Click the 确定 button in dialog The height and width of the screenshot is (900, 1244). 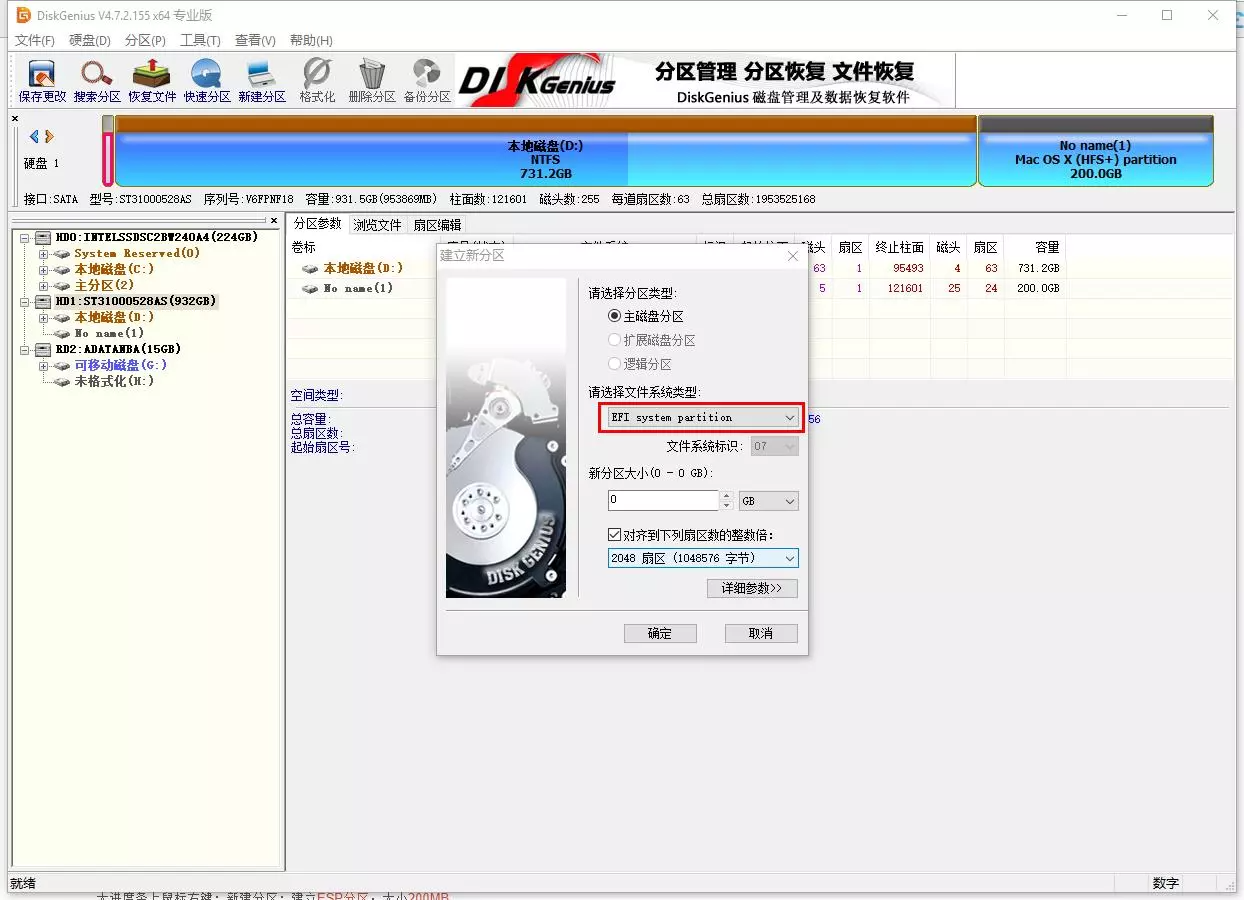tap(659, 633)
